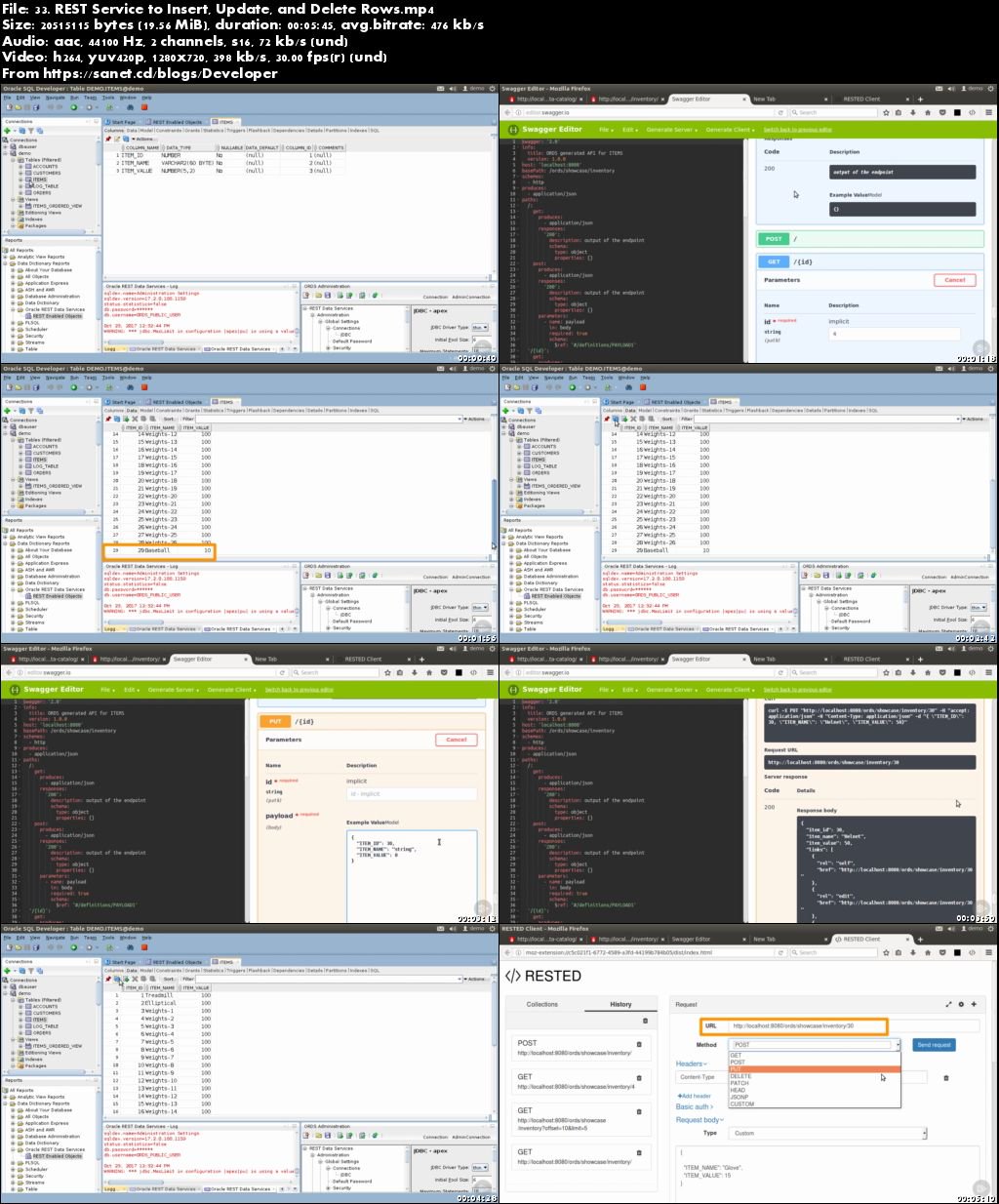Click the highlighted Baseball row in SQL Developer

[x=158, y=550]
